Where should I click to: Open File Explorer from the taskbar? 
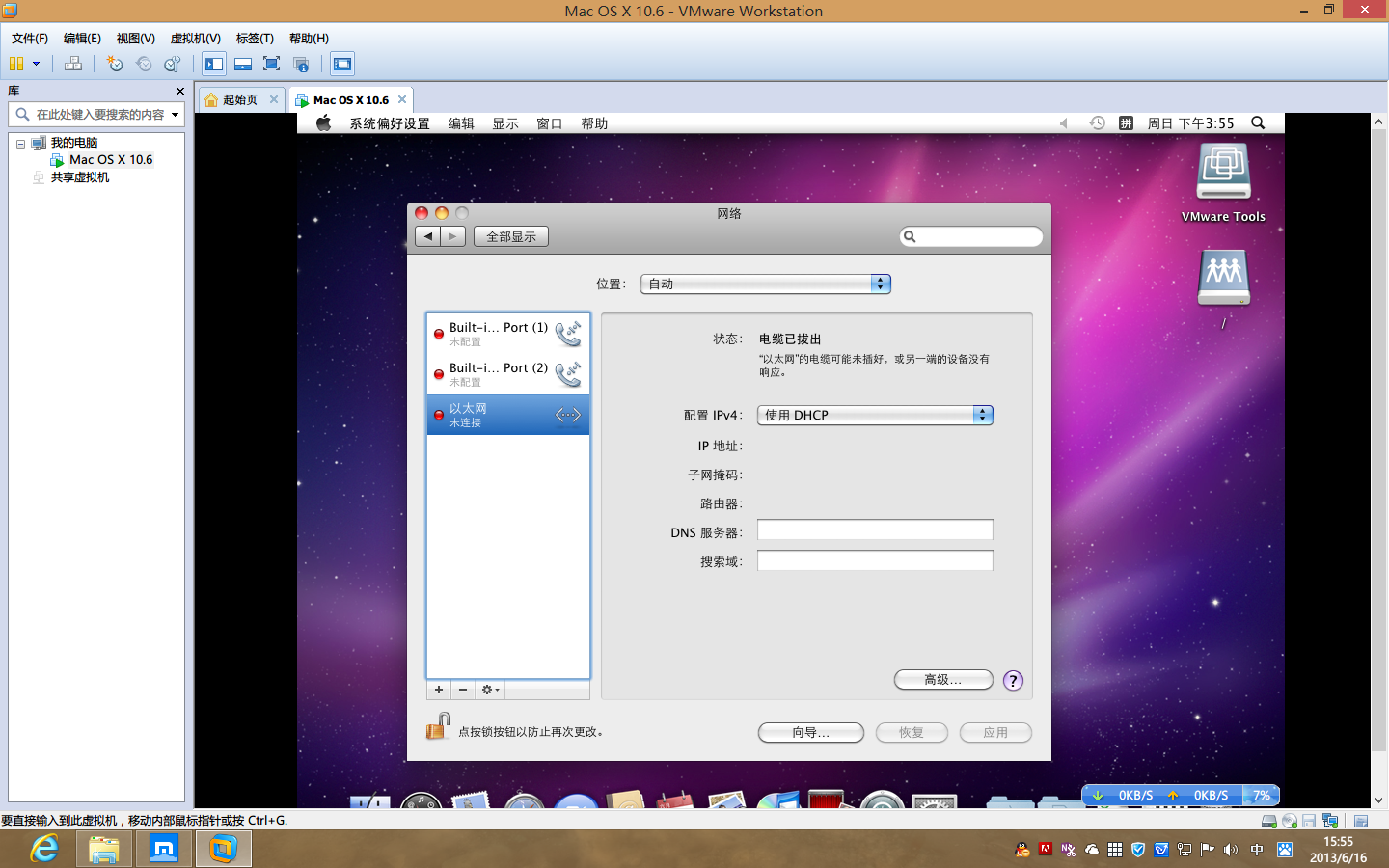pyautogui.click(x=104, y=849)
